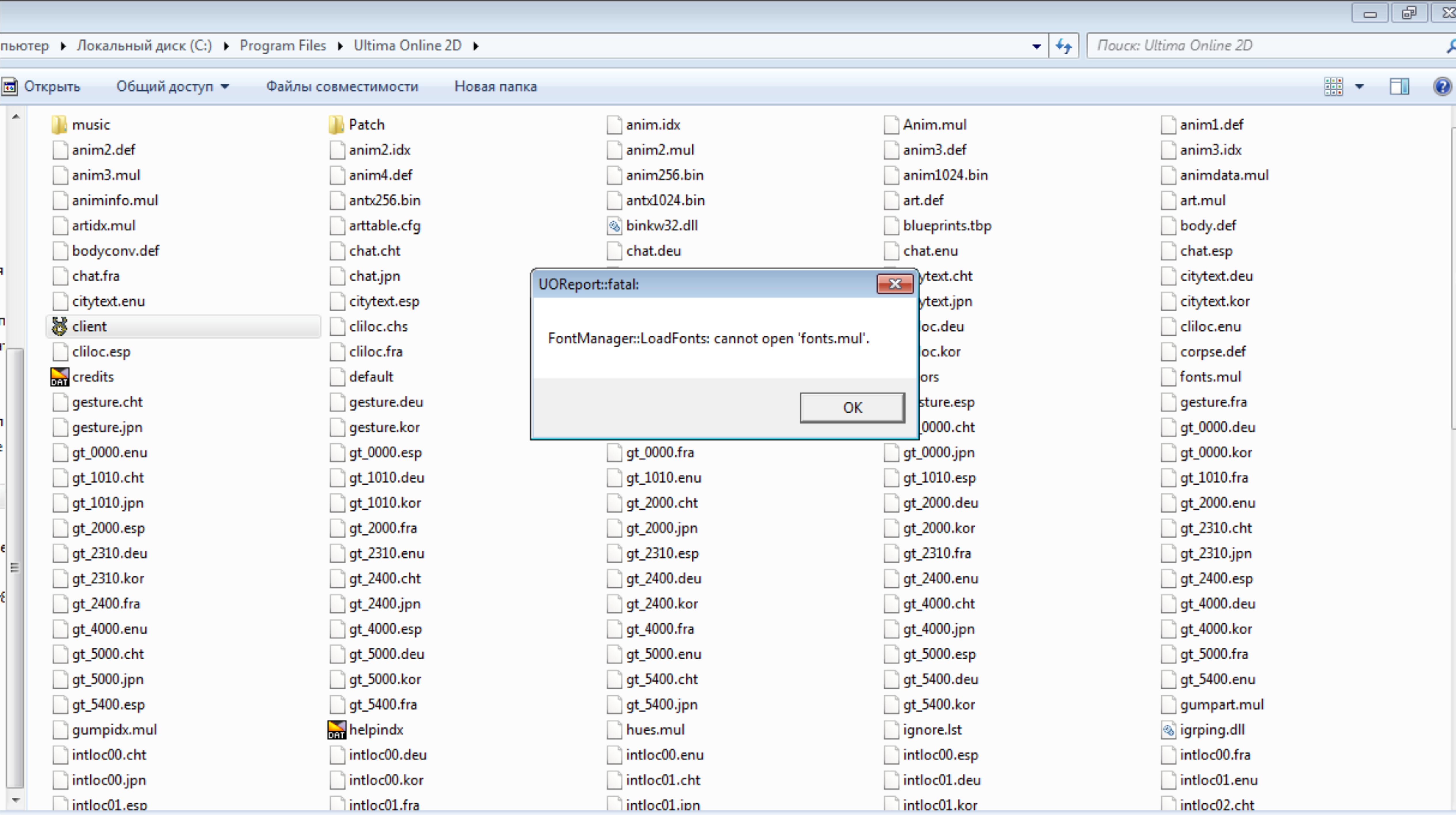
Task: Select file bodyconv.def
Action: [106, 251]
